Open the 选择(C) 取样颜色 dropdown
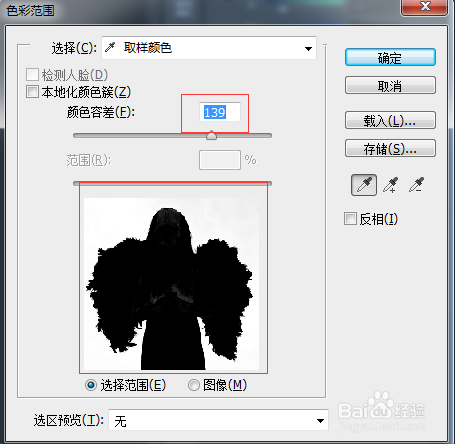The image size is (455, 444). pos(209,48)
